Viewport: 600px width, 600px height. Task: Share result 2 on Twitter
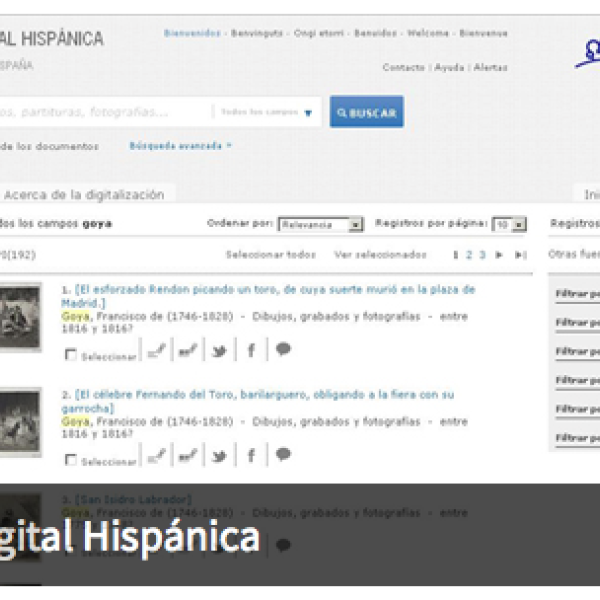pyautogui.click(x=219, y=456)
